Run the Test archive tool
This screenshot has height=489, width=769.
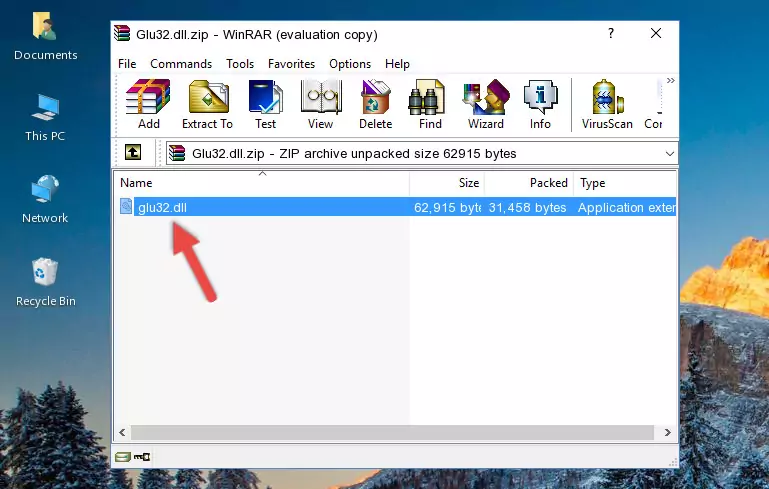(x=265, y=104)
